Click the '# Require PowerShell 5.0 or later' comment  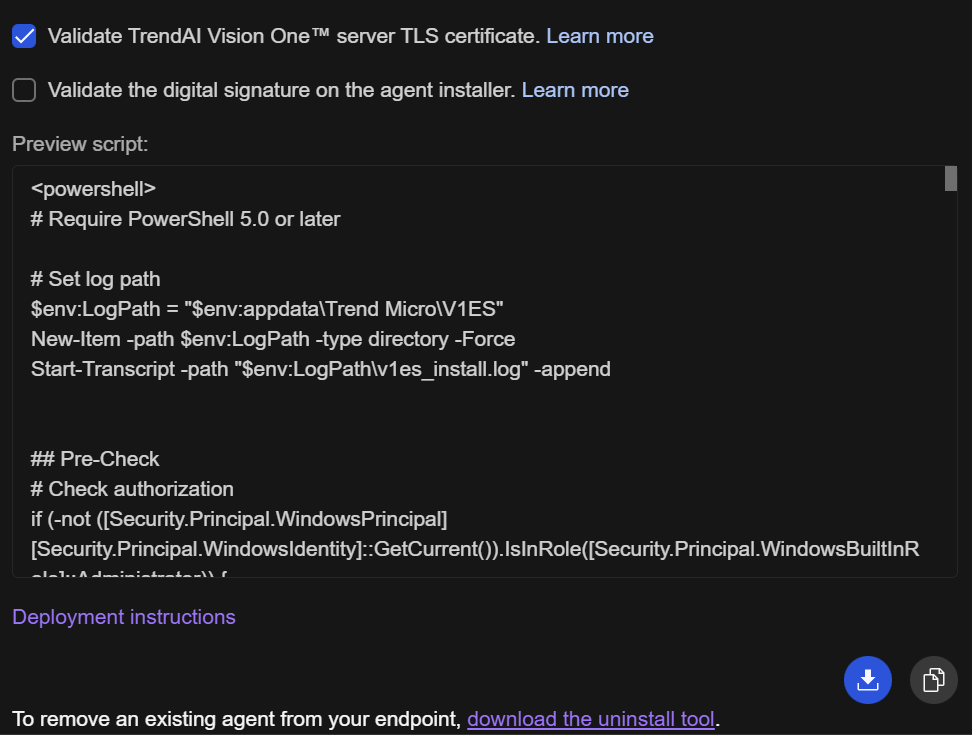pos(186,219)
